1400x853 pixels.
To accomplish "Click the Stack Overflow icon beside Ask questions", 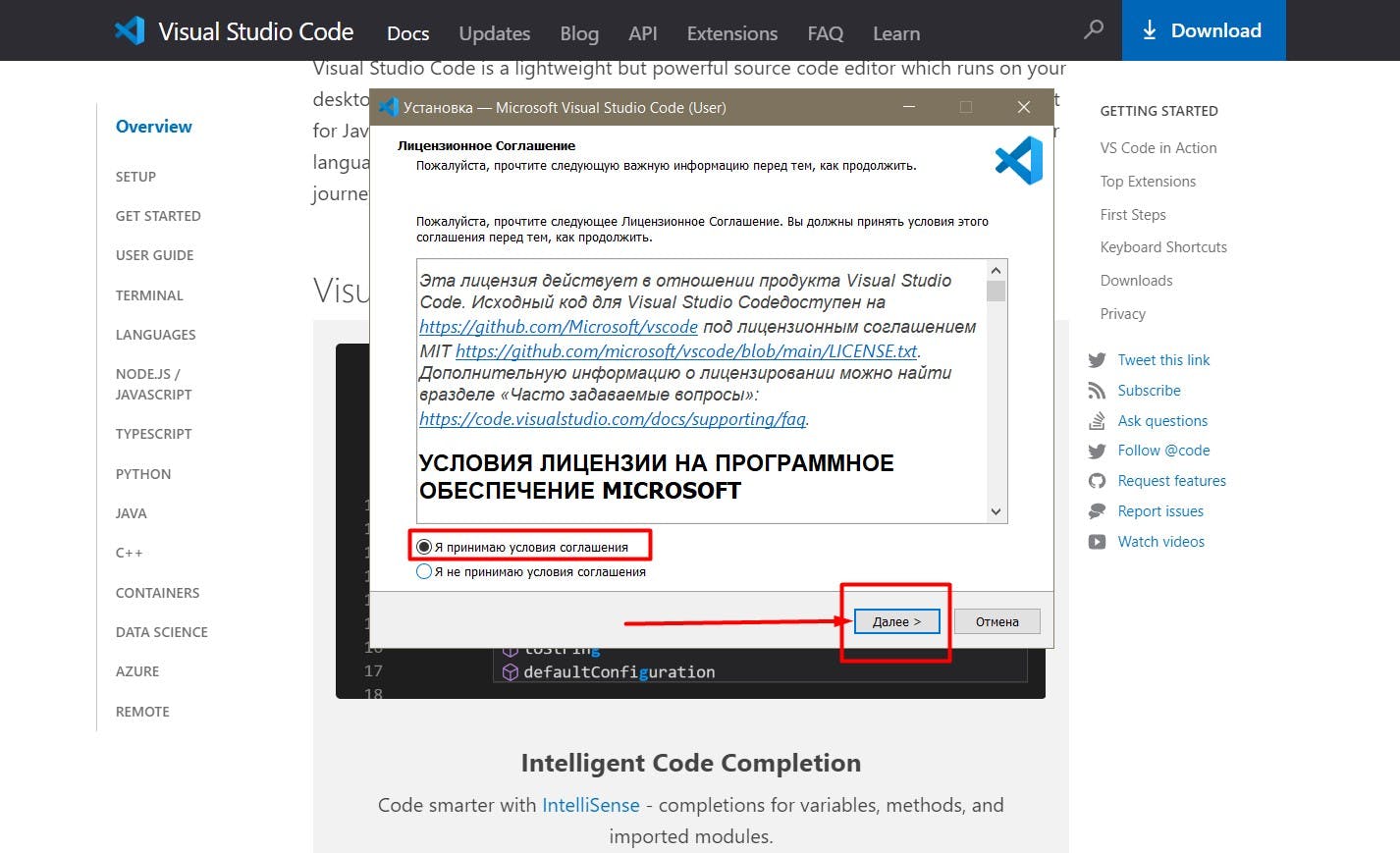I will click(x=1097, y=421).
